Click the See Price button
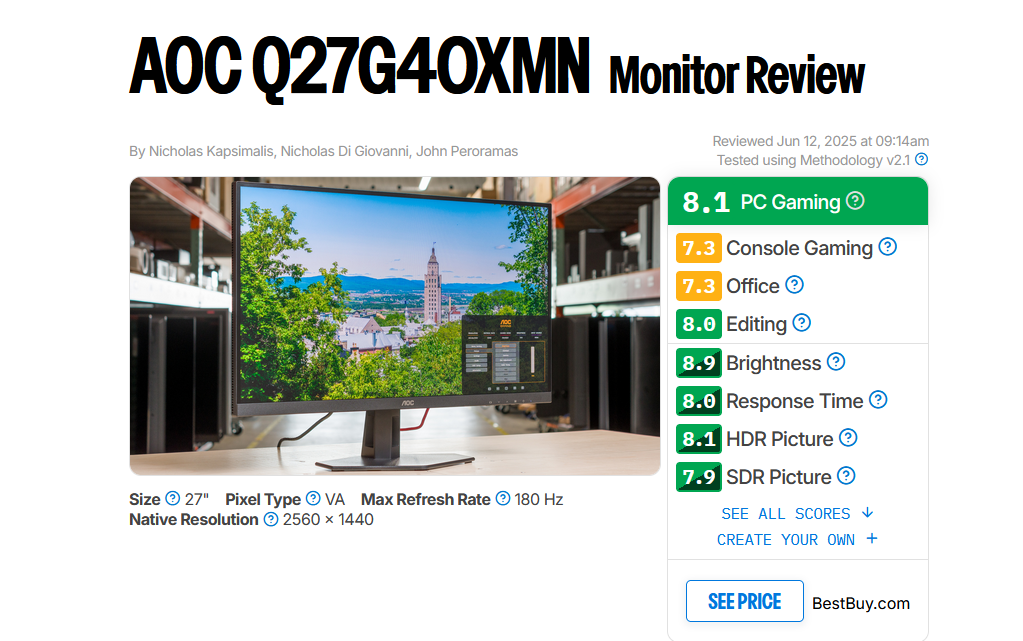The image size is (1023, 641). click(744, 601)
